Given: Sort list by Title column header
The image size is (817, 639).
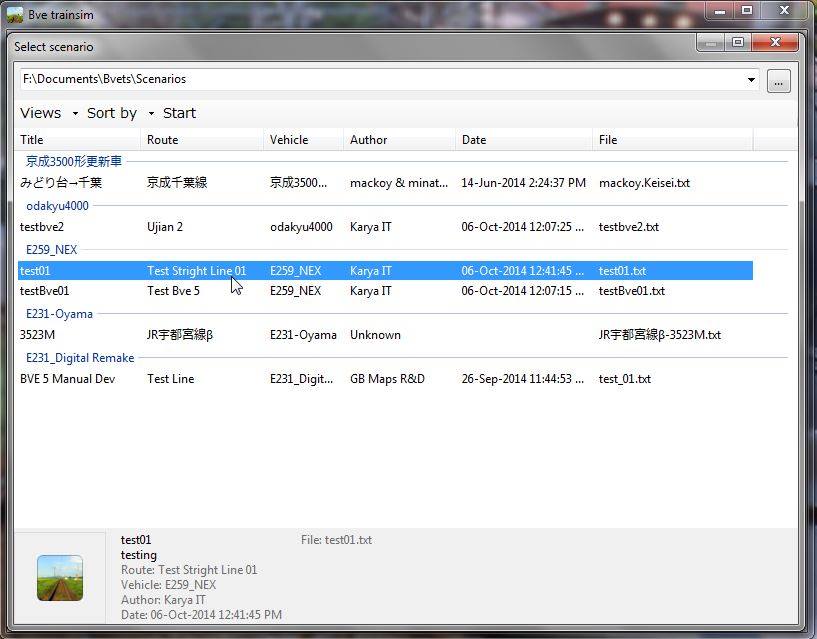Looking at the screenshot, I should pos(78,140).
